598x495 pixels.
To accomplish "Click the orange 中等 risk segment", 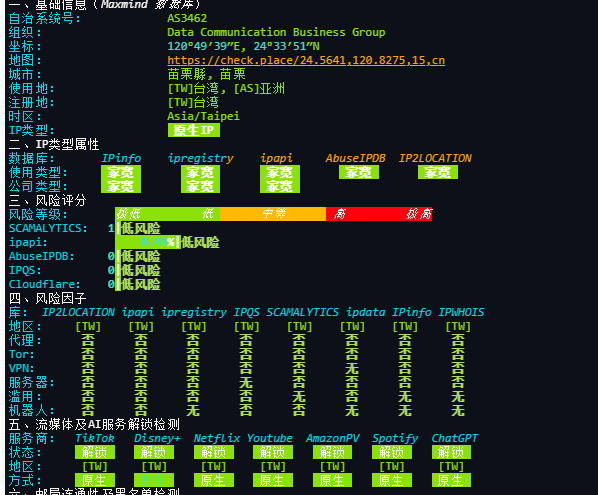I will (273, 214).
